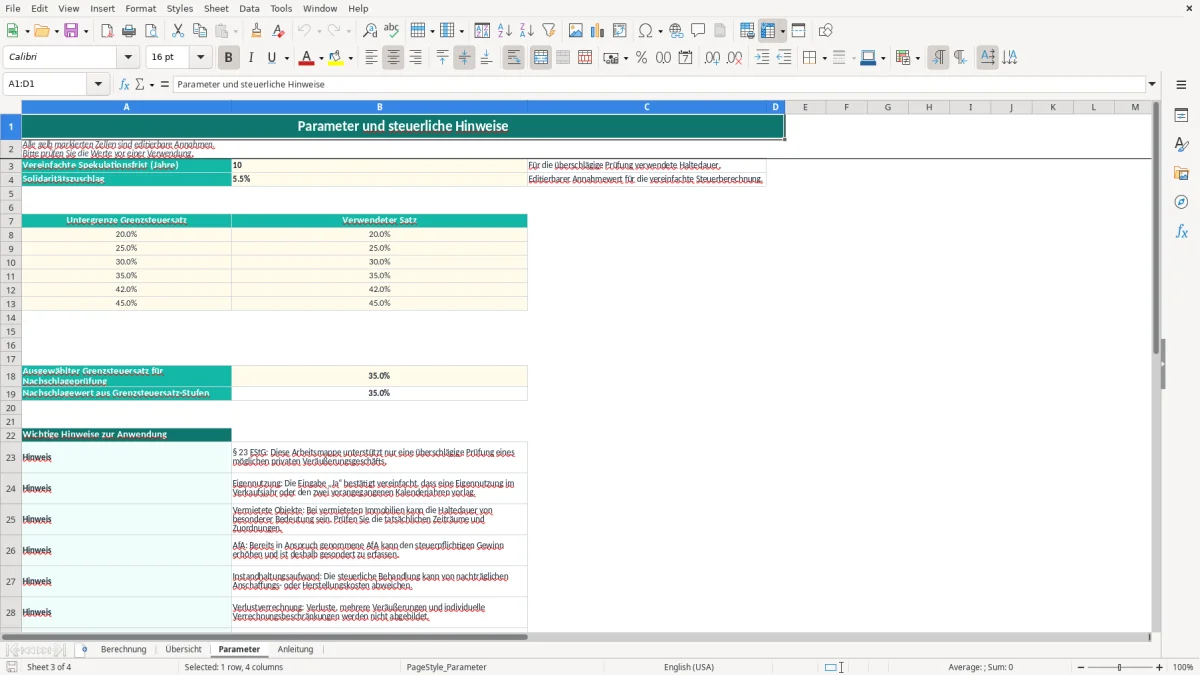The width and height of the screenshot is (1200, 675).
Task: Increase indent icon
Action: click(762, 58)
